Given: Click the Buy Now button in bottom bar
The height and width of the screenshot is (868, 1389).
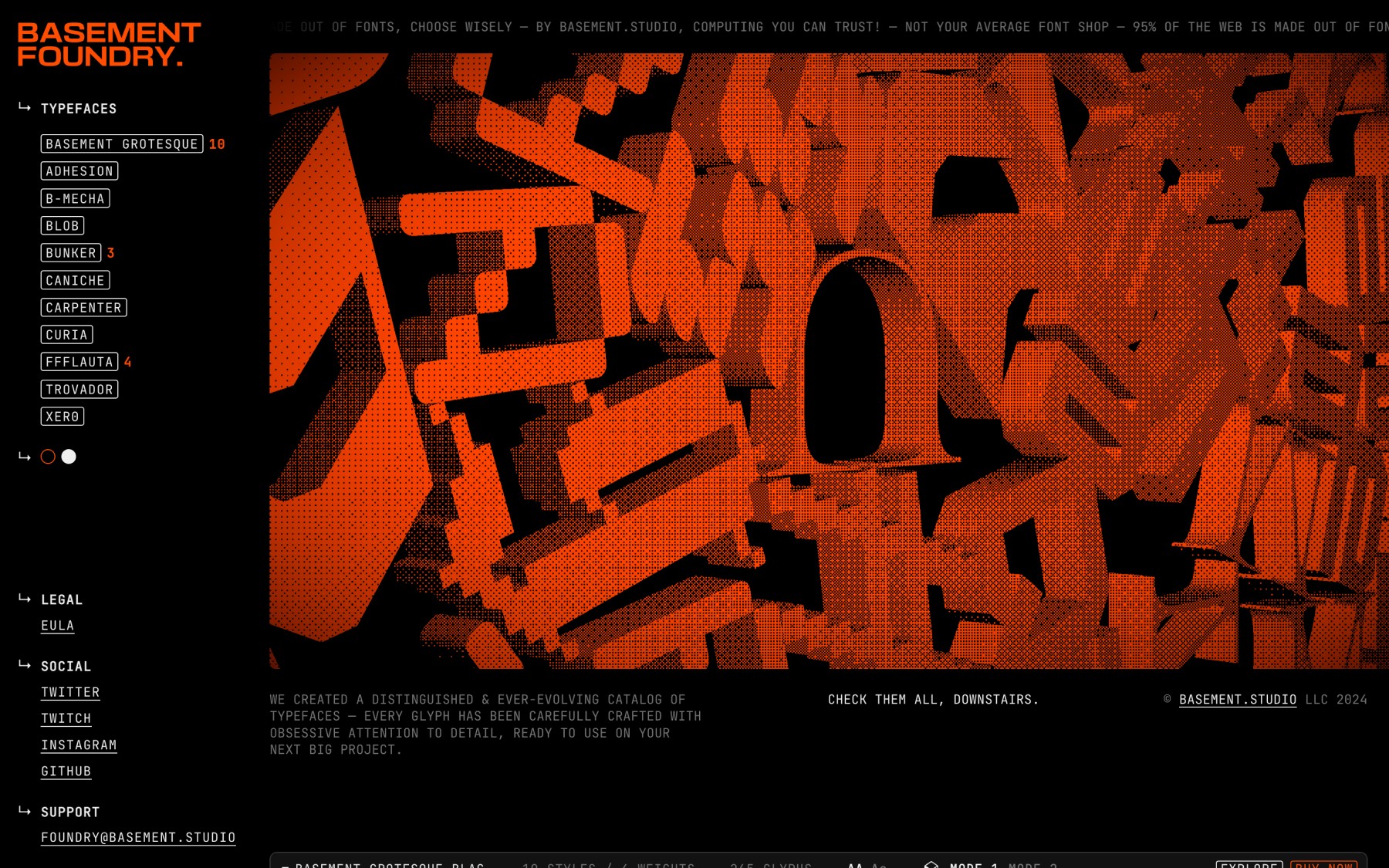Looking at the screenshot, I should point(1324,865).
